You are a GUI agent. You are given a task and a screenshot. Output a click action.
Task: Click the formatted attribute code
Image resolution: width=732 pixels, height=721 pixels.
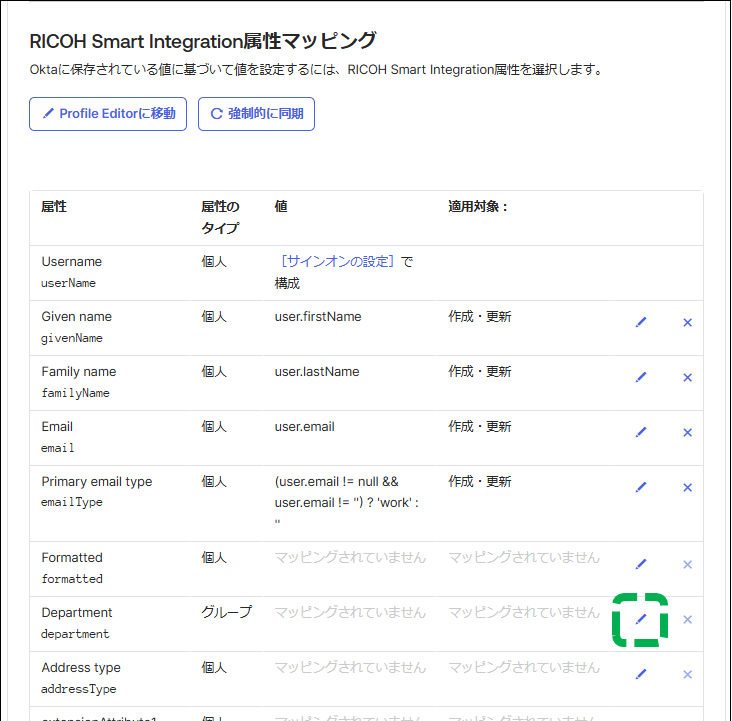(x=72, y=579)
